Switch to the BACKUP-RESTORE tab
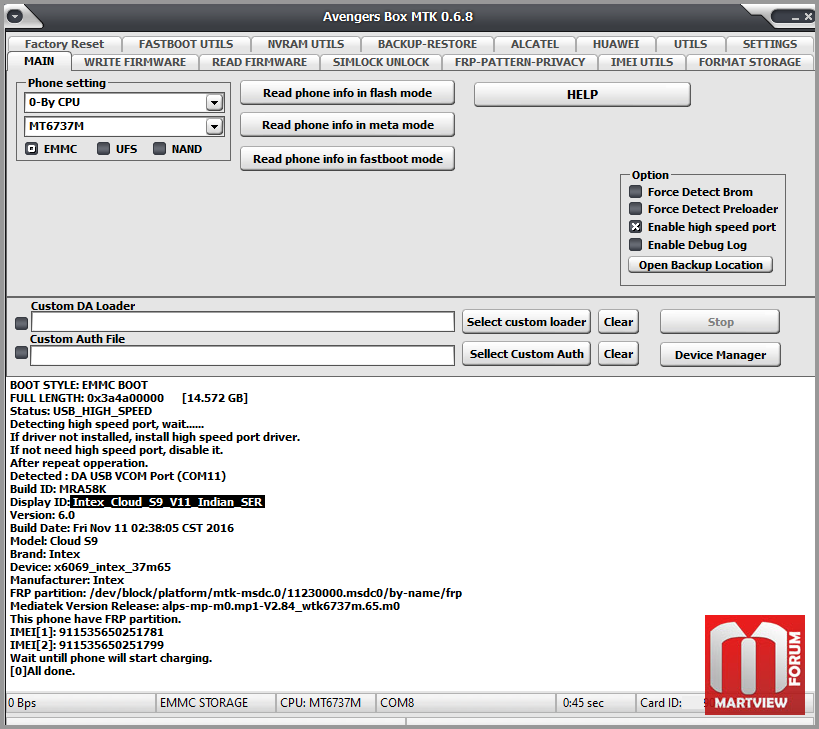Viewport: 819px width, 729px height. point(427,44)
